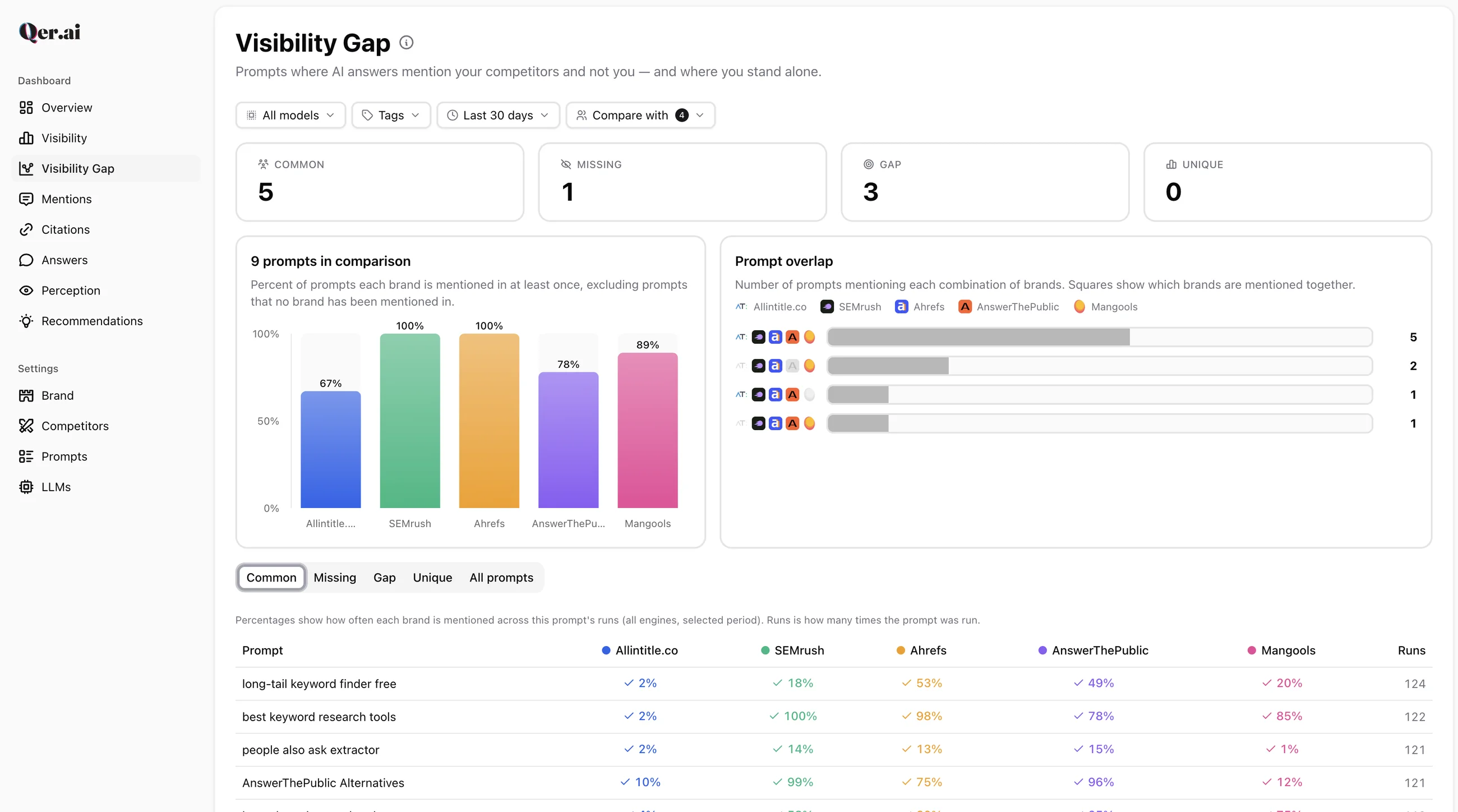
Task: Switch to the Unique tab
Action: [432, 578]
